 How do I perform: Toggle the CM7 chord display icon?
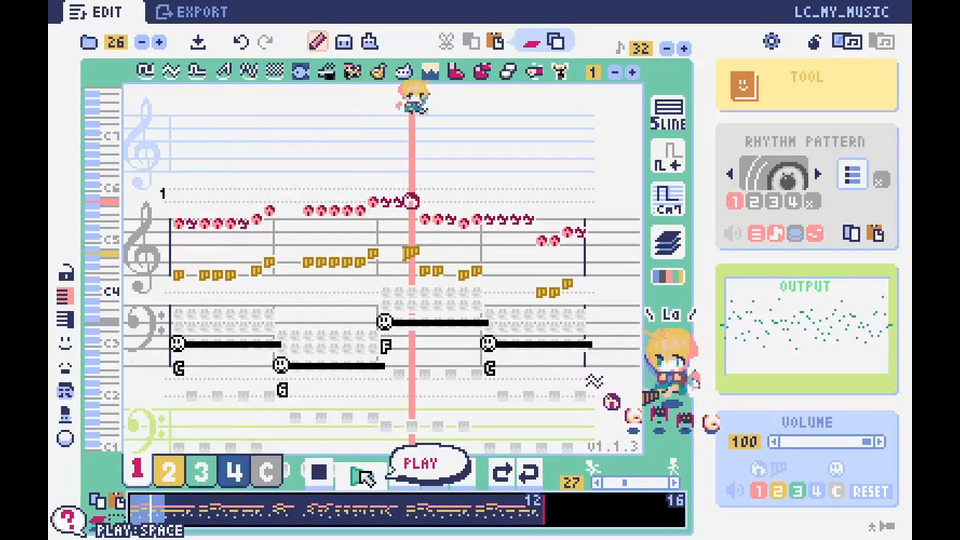click(668, 200)
